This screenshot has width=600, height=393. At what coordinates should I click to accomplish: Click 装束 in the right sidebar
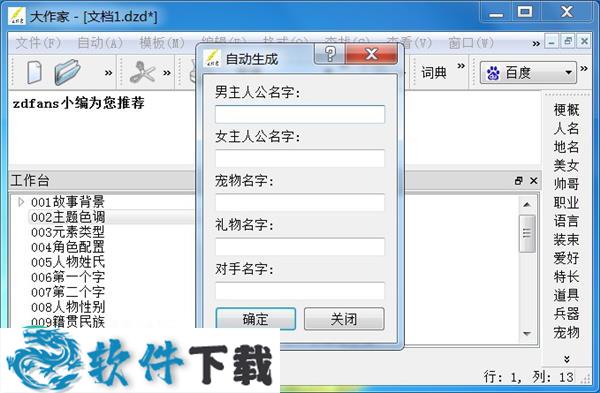566,240
